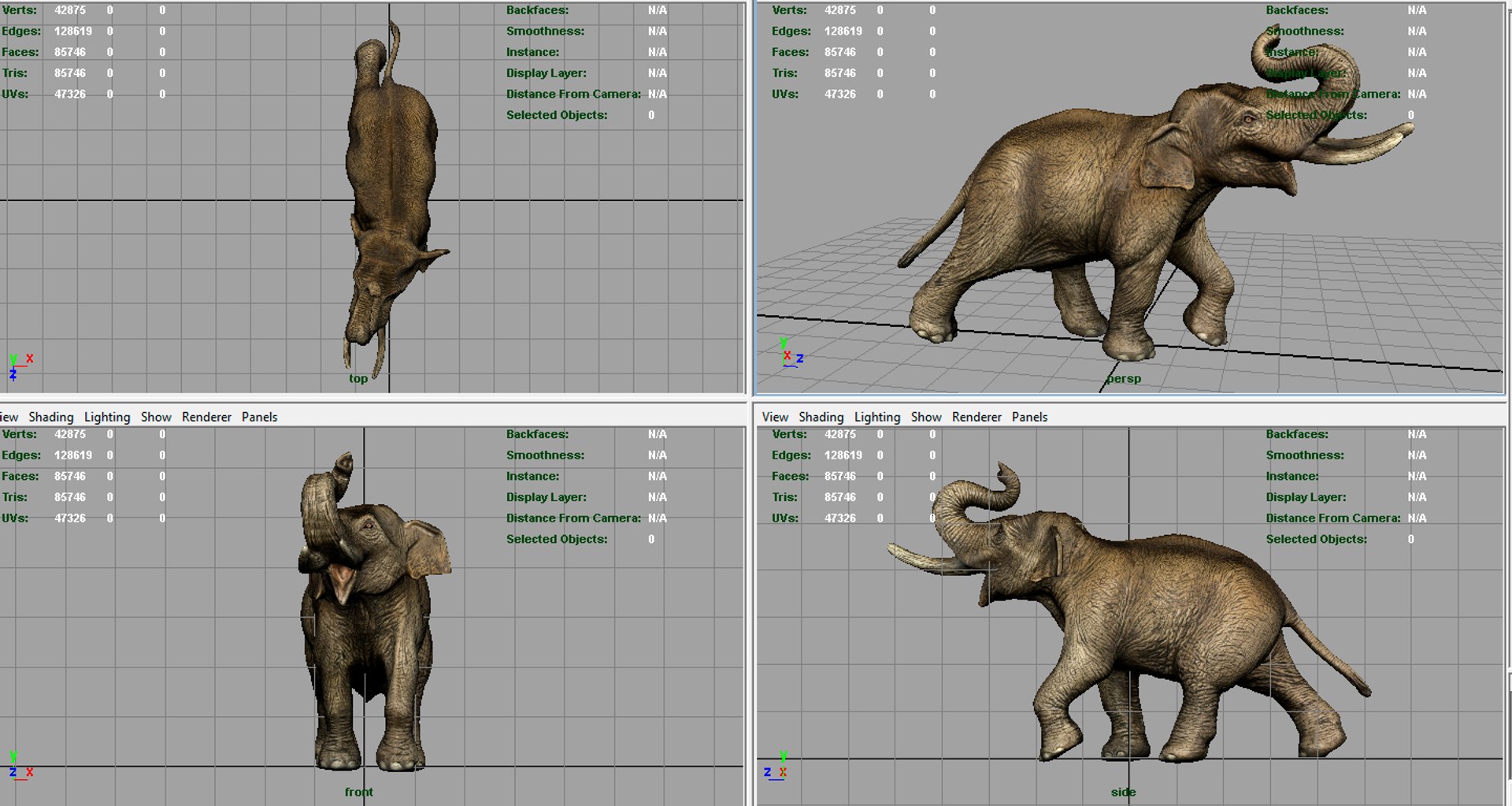Click the axis gizmo in side view

tap(775, 766)
